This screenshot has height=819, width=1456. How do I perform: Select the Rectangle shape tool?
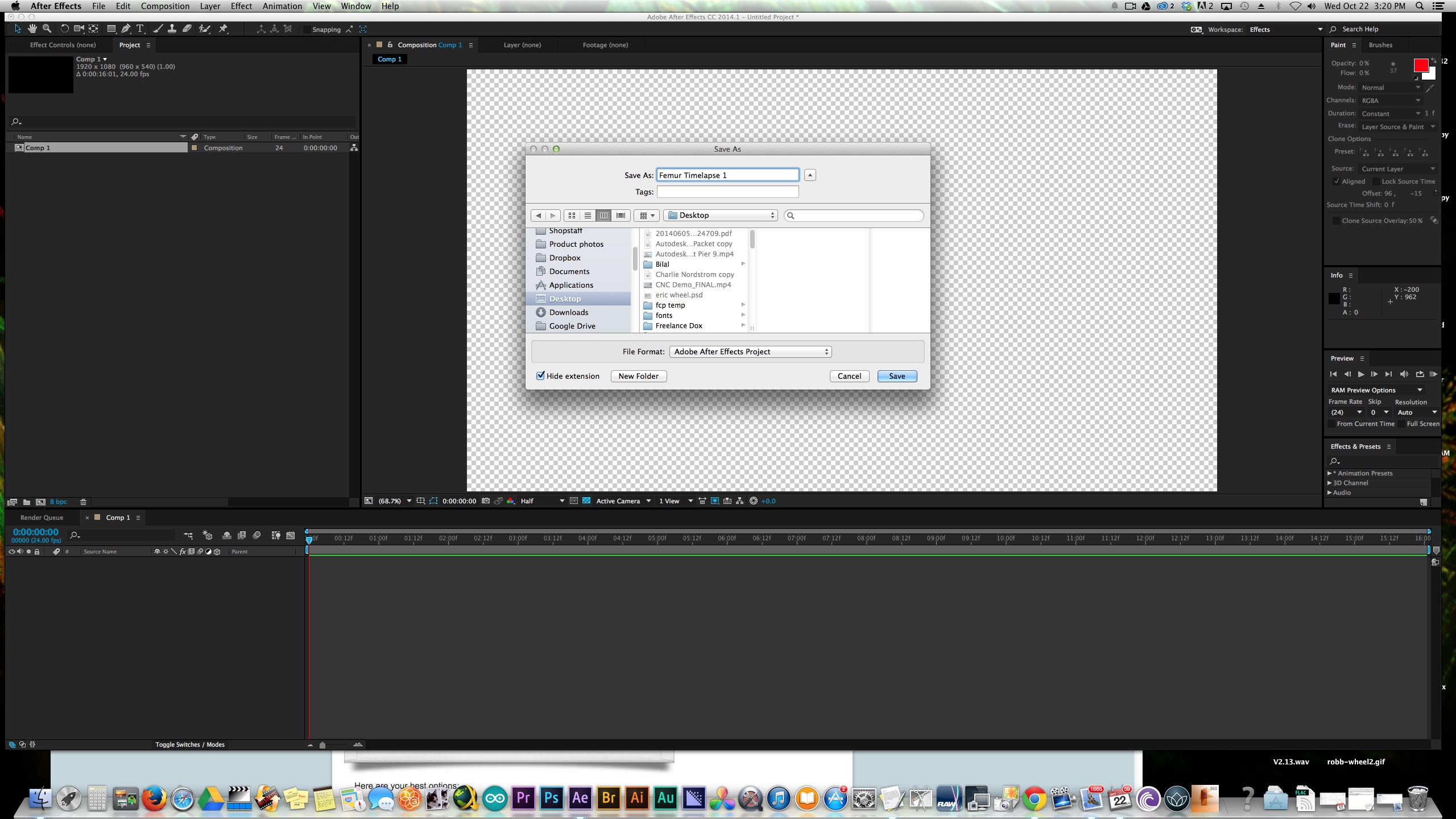pos(111,28)
